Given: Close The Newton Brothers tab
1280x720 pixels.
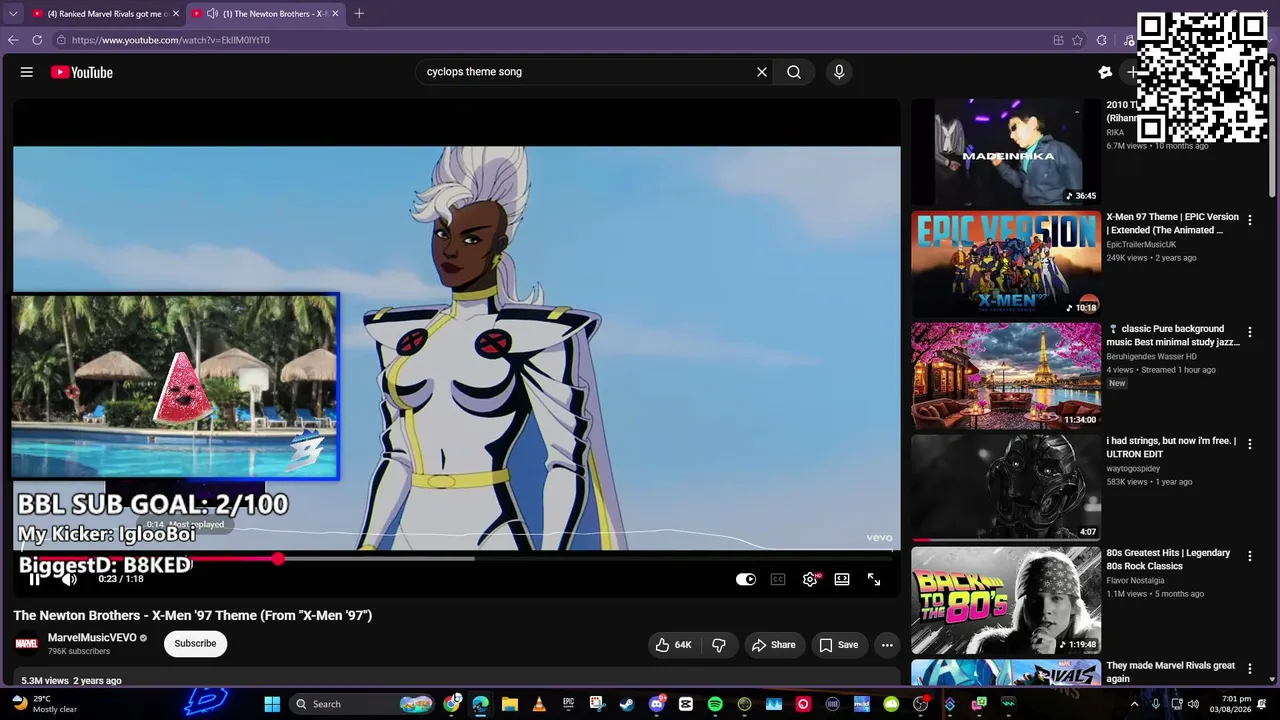Looking at the screenshot, I should click(335, 14).
